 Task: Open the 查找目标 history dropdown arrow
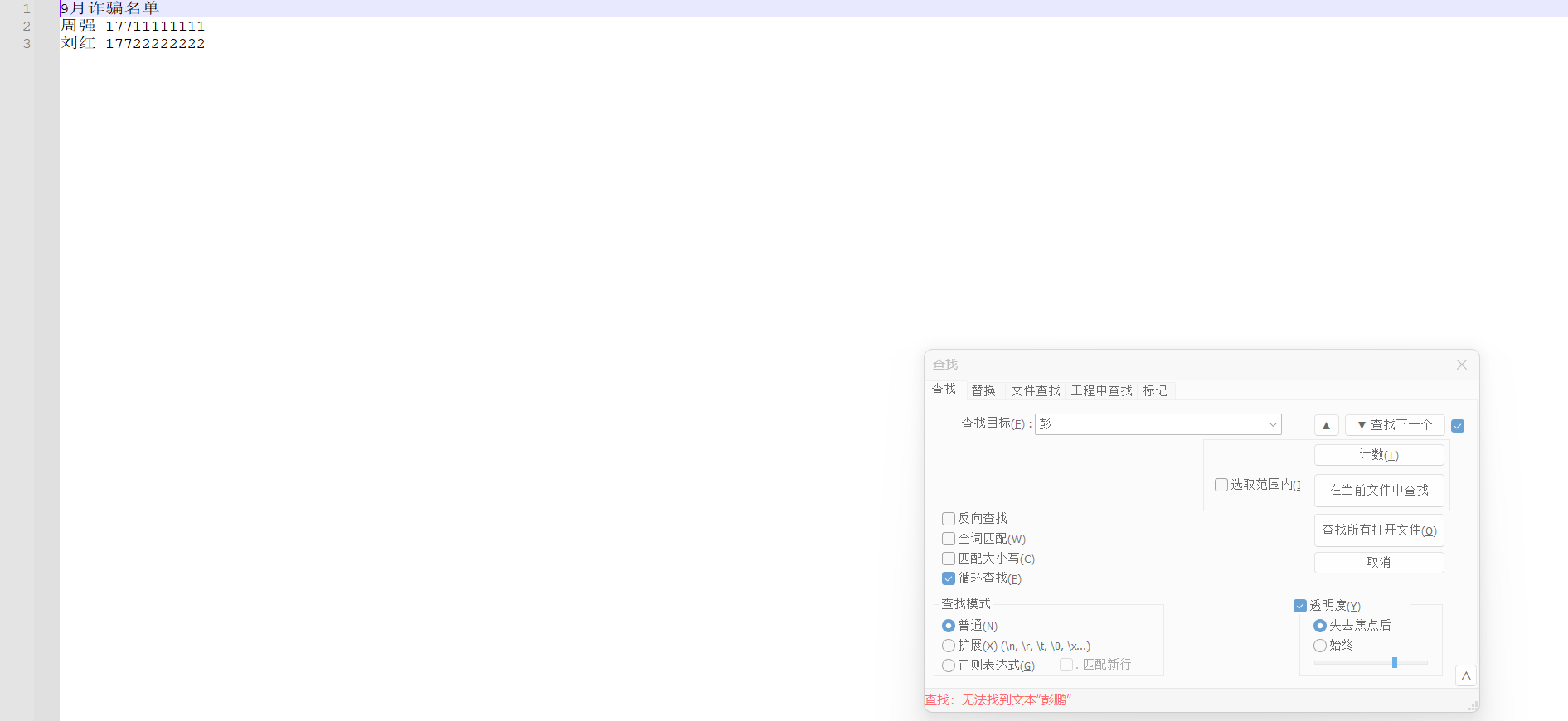pyautogui.click(x=1273, y=424)
